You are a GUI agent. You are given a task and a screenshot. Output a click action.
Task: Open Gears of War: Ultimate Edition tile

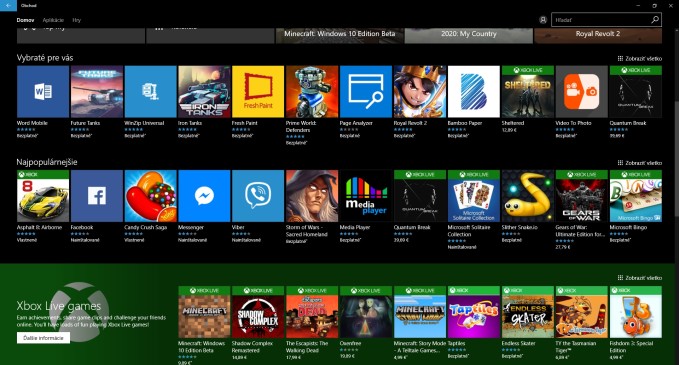tap(582, 196)
